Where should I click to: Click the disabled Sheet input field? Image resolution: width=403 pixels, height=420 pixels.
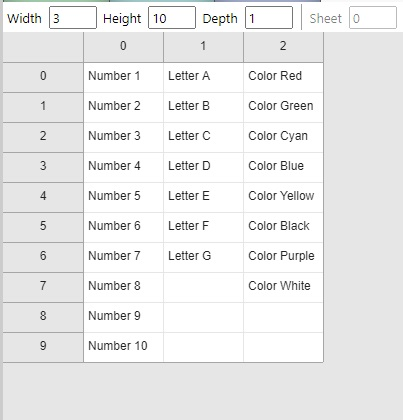(x=373, y=18)
